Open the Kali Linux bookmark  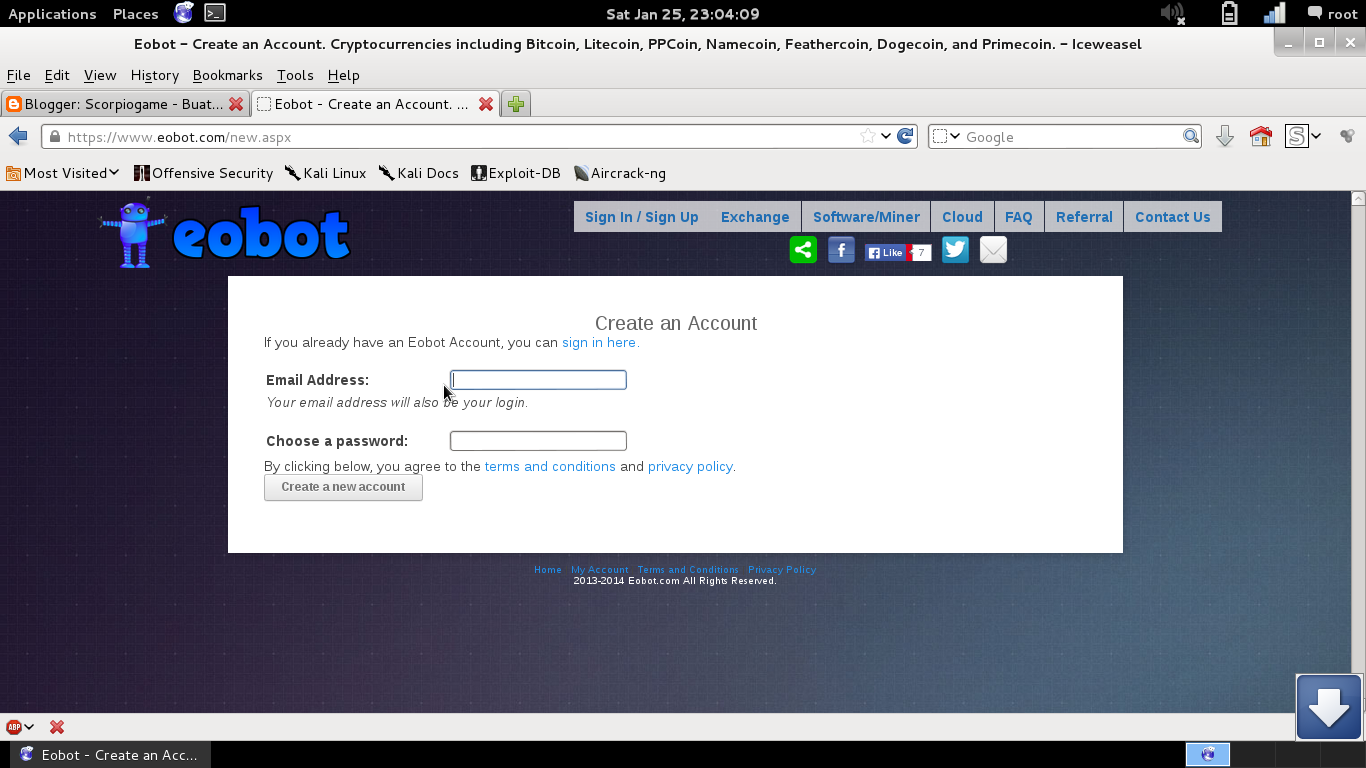[x=325, y=173]
